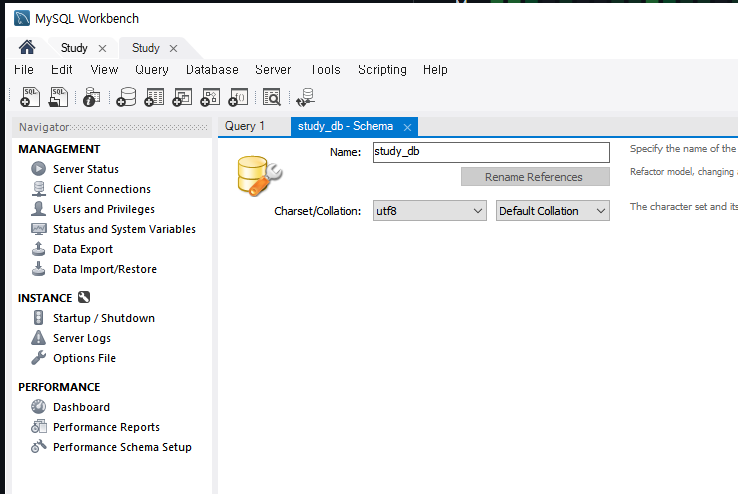The image size is (738, 494).
Task: Open the Default Collation dropdown
Action: tap(553, 211)
